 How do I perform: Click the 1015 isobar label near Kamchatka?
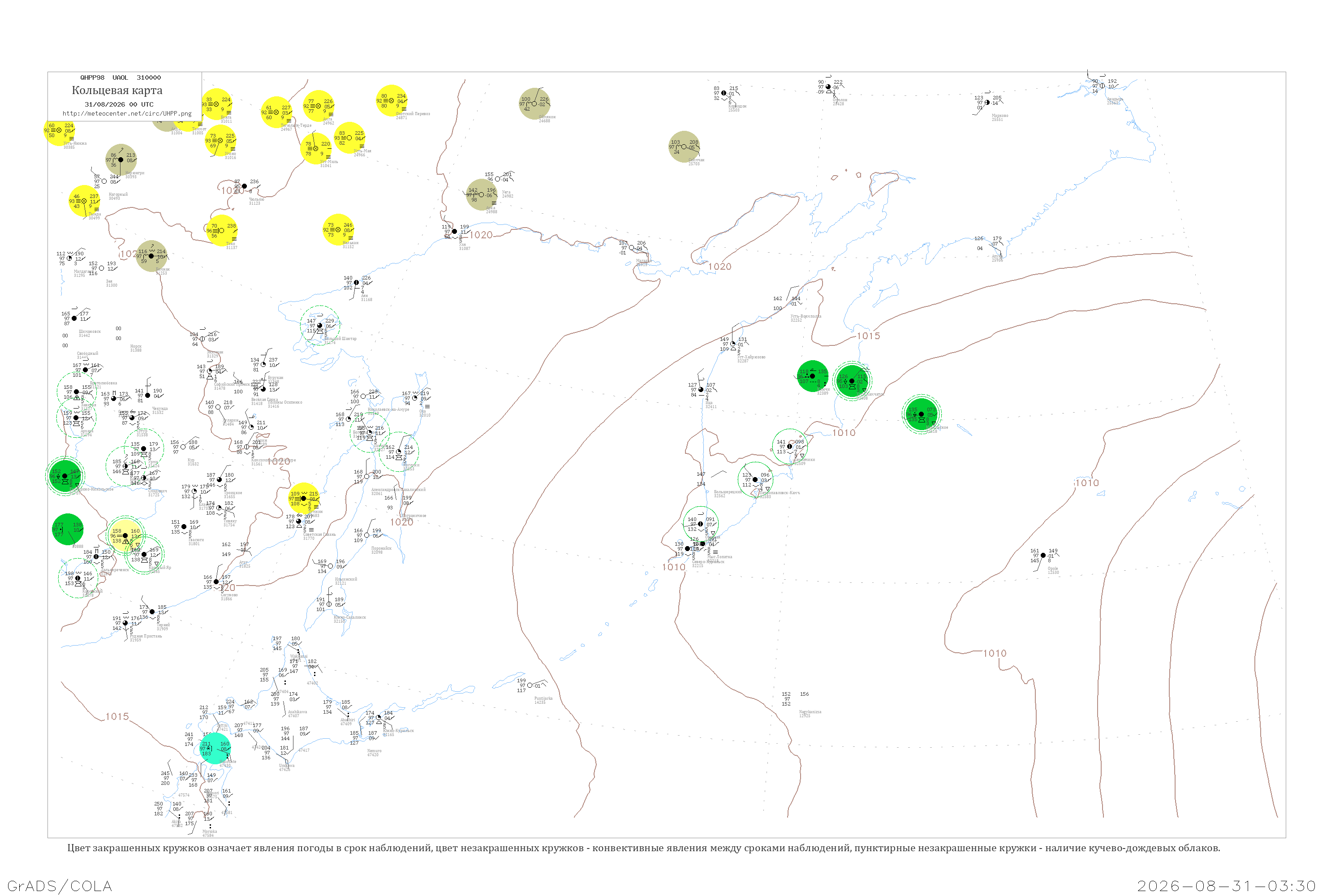click(x=869, y=336)
